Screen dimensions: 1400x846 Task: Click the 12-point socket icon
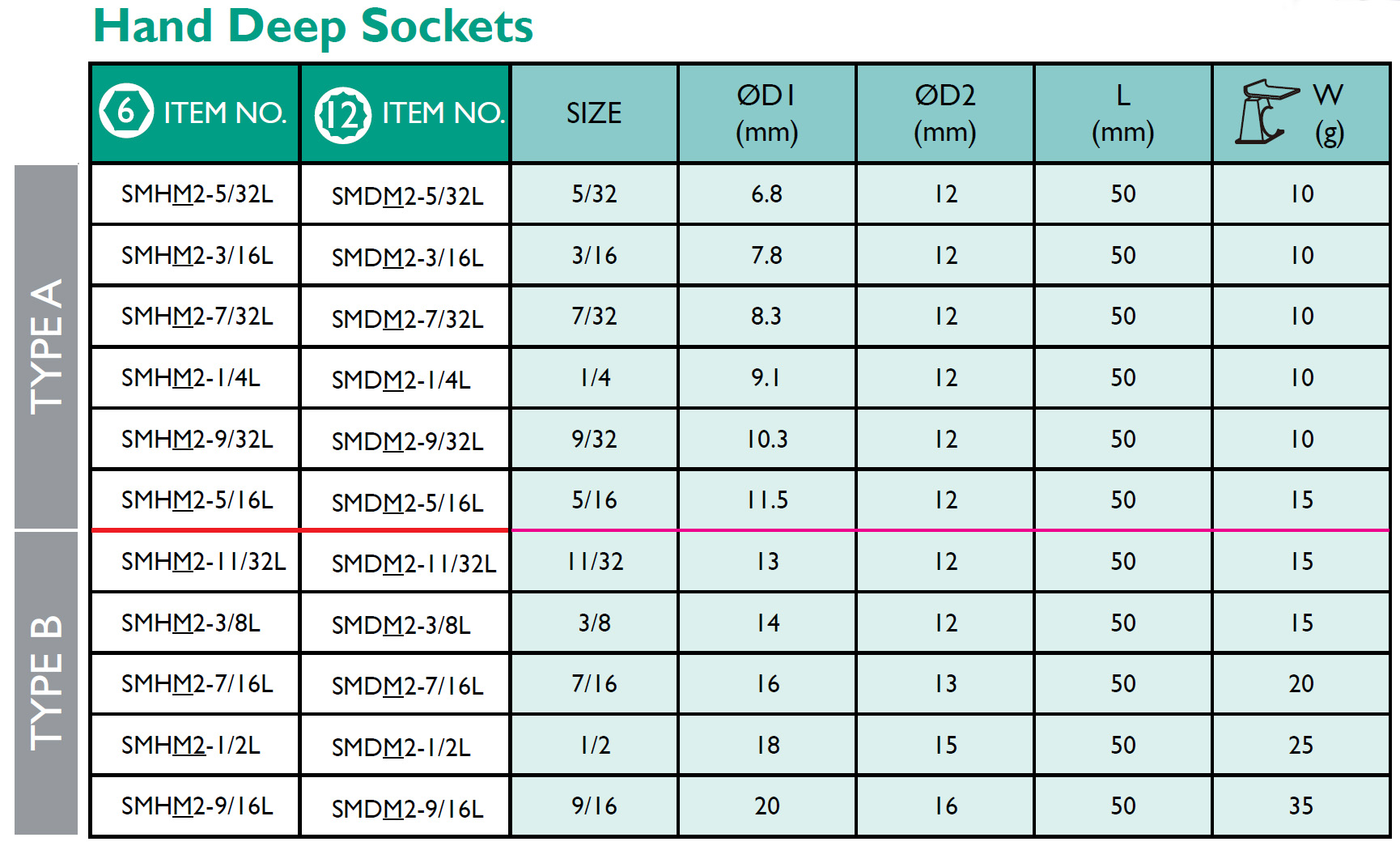pos(342,115)
